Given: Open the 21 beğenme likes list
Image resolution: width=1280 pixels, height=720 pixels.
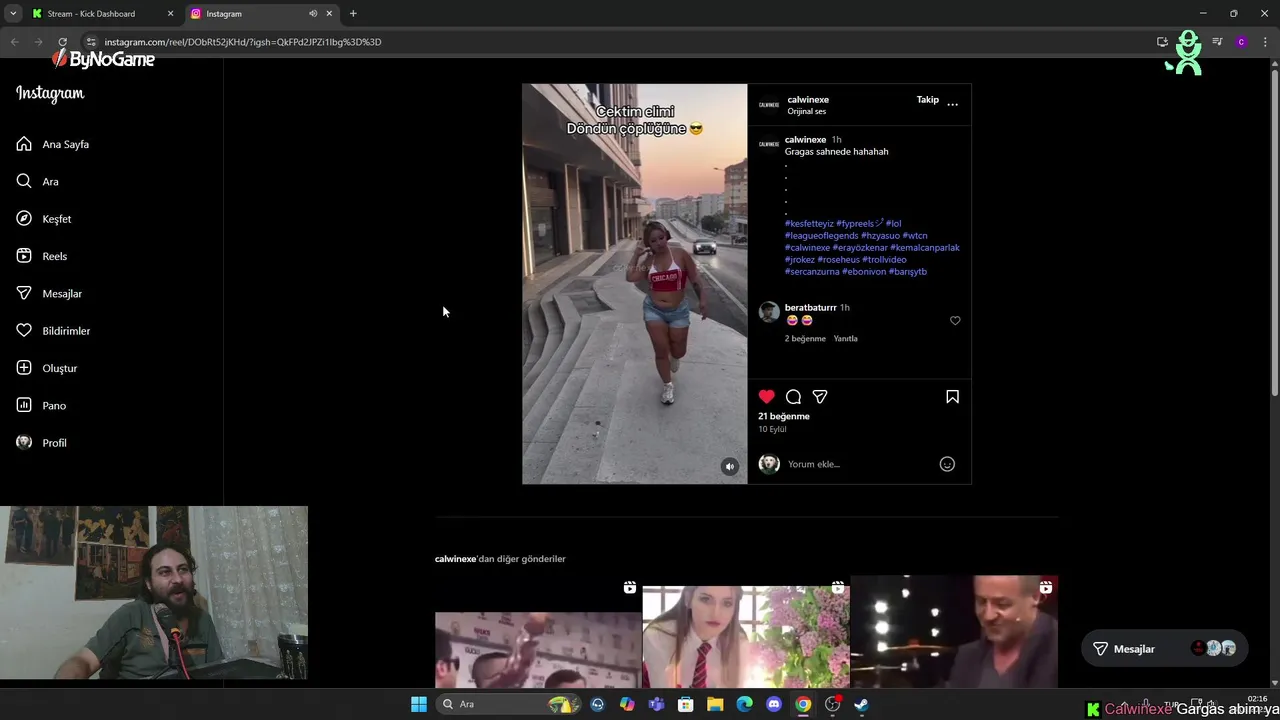Looking at the screenshot, I should [784, 416].
